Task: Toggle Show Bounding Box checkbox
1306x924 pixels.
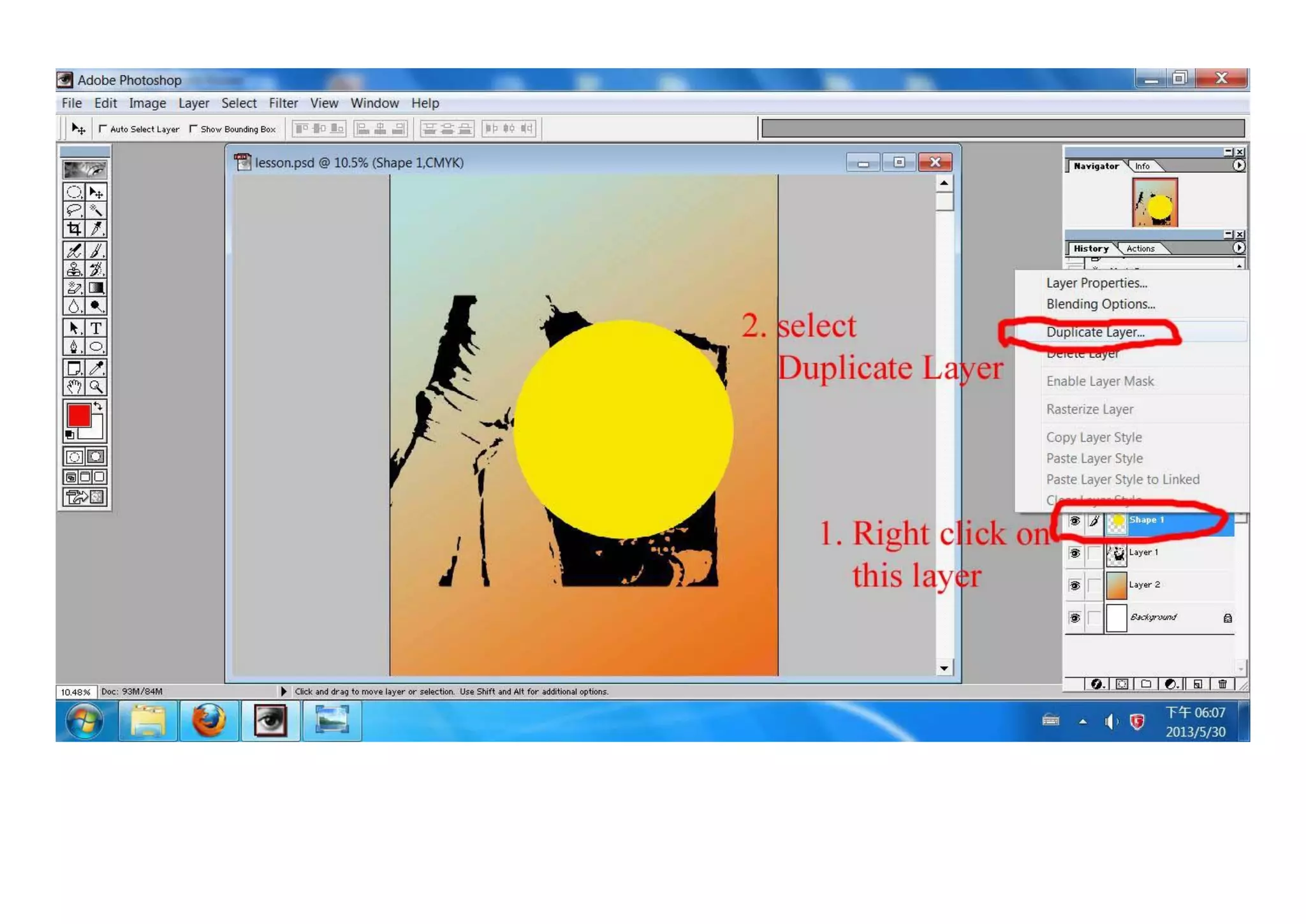Action: coord(193,129)
